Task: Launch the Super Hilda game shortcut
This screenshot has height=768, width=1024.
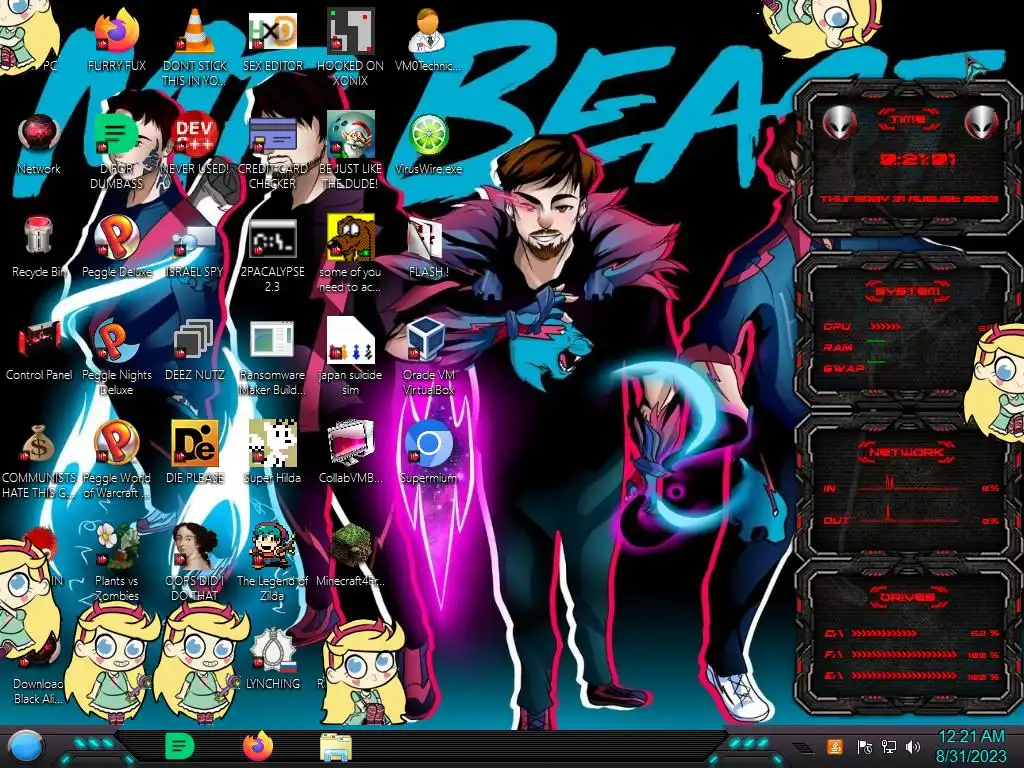Action: click(x=272, y=443)
